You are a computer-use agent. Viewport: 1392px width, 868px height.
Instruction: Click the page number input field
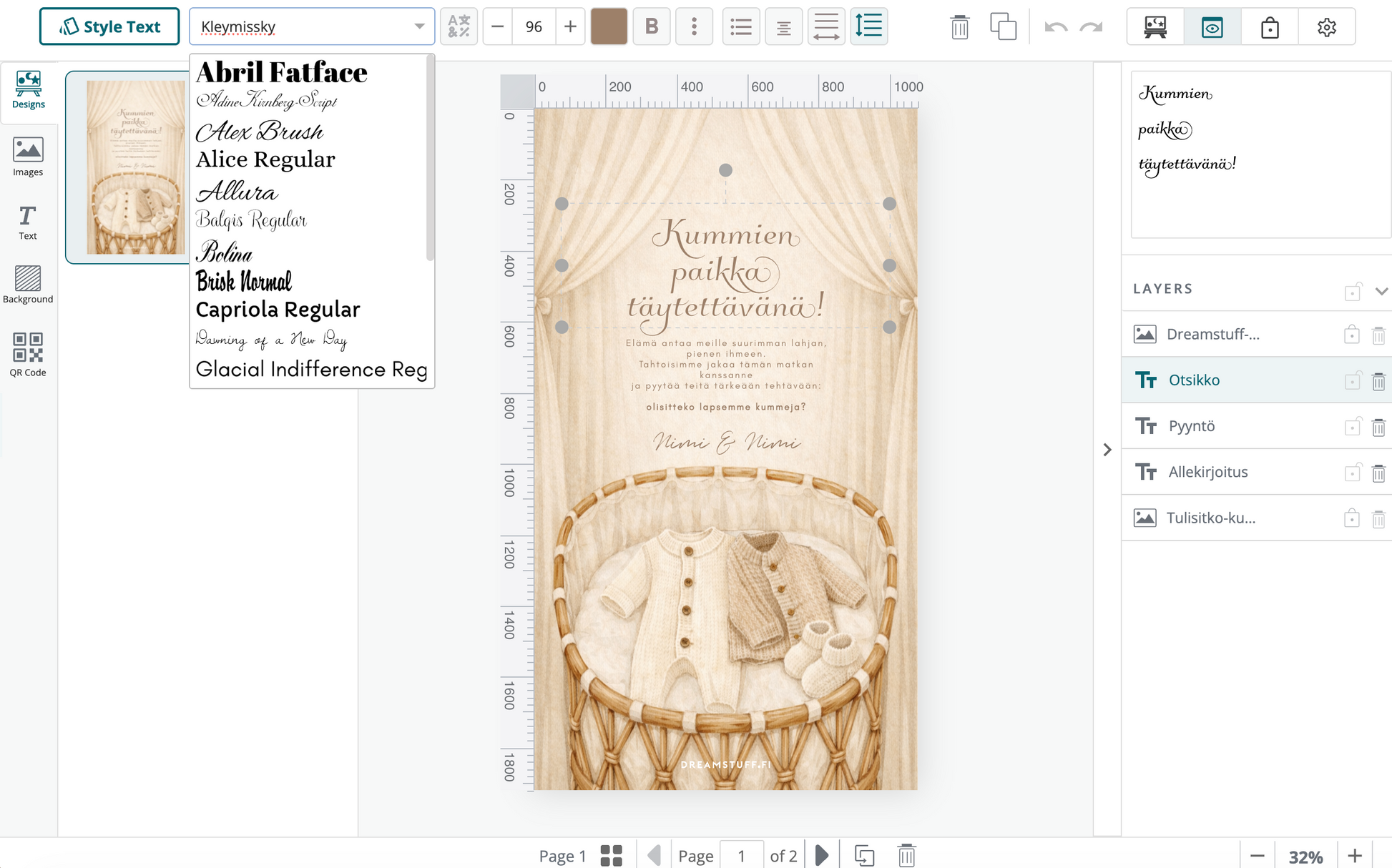(742, 855)
